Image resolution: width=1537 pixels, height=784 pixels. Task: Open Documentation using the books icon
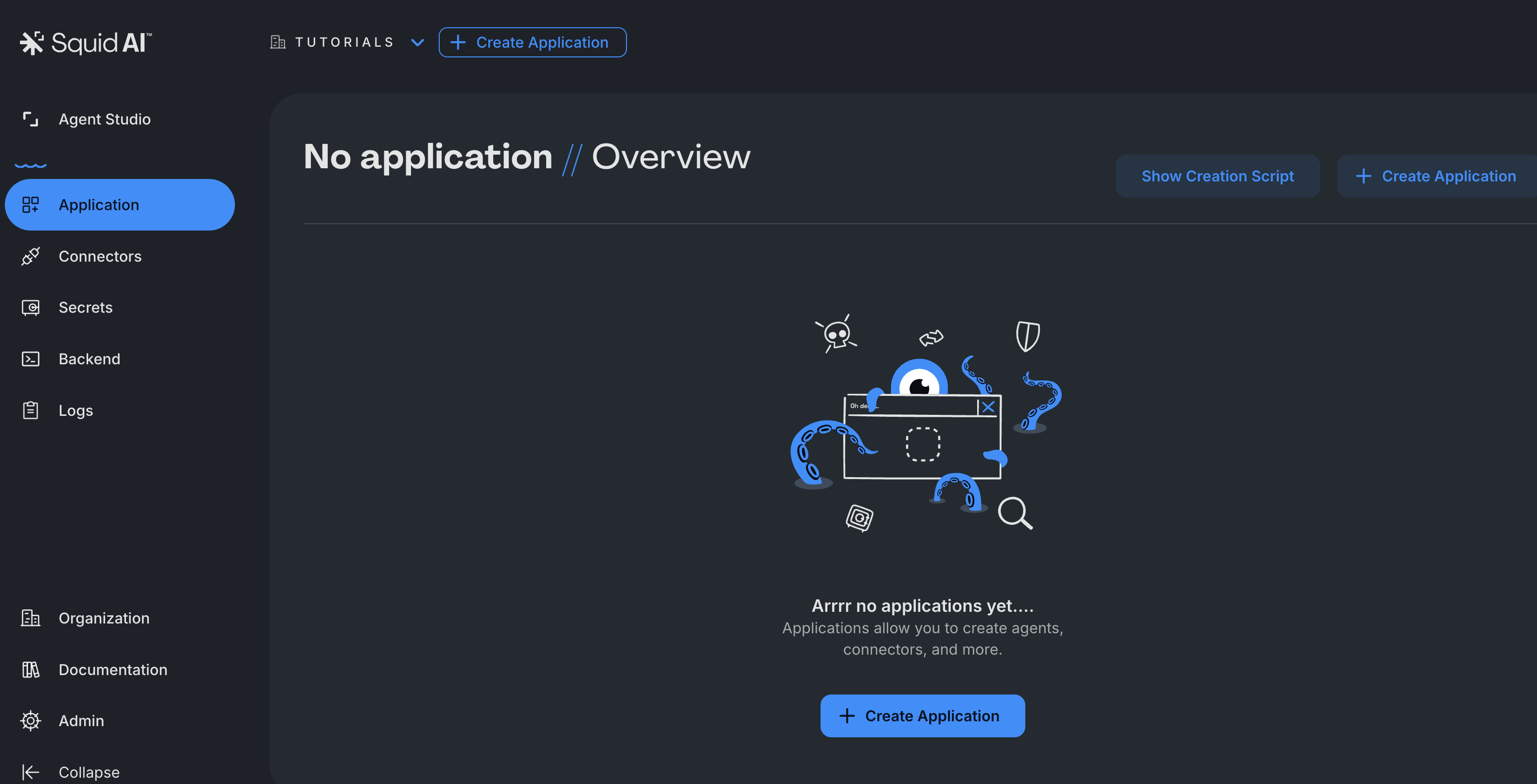pyautogui.click(x=31, y=669)
